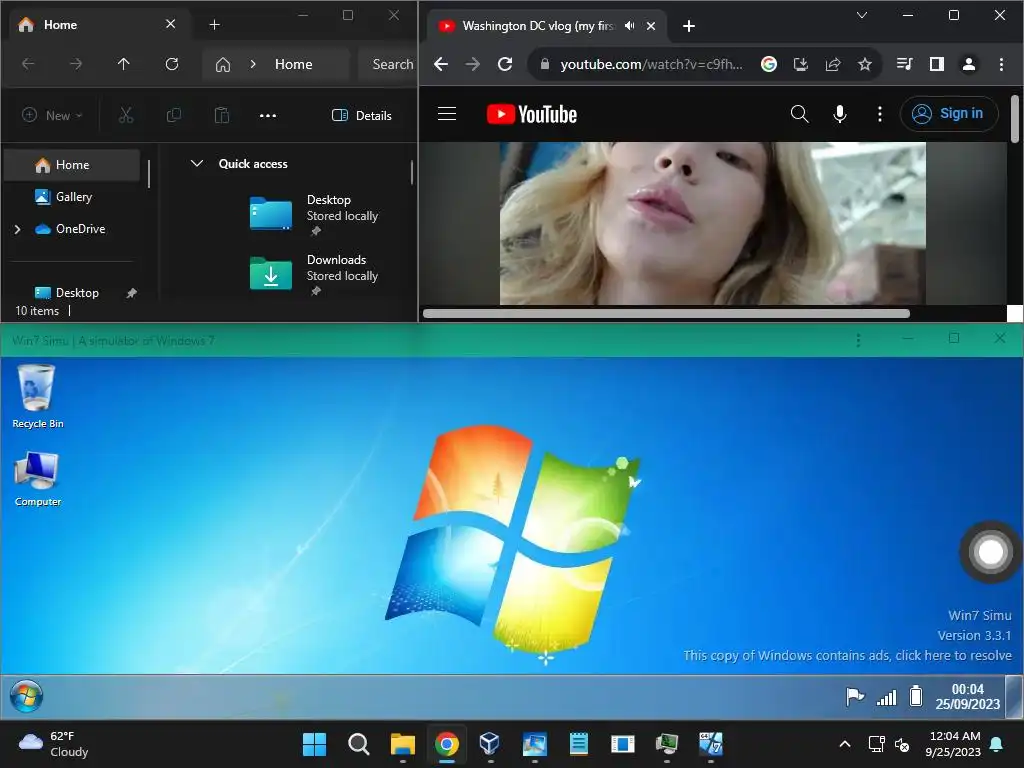Expand the OneDrive tree node

click(18, 229)
